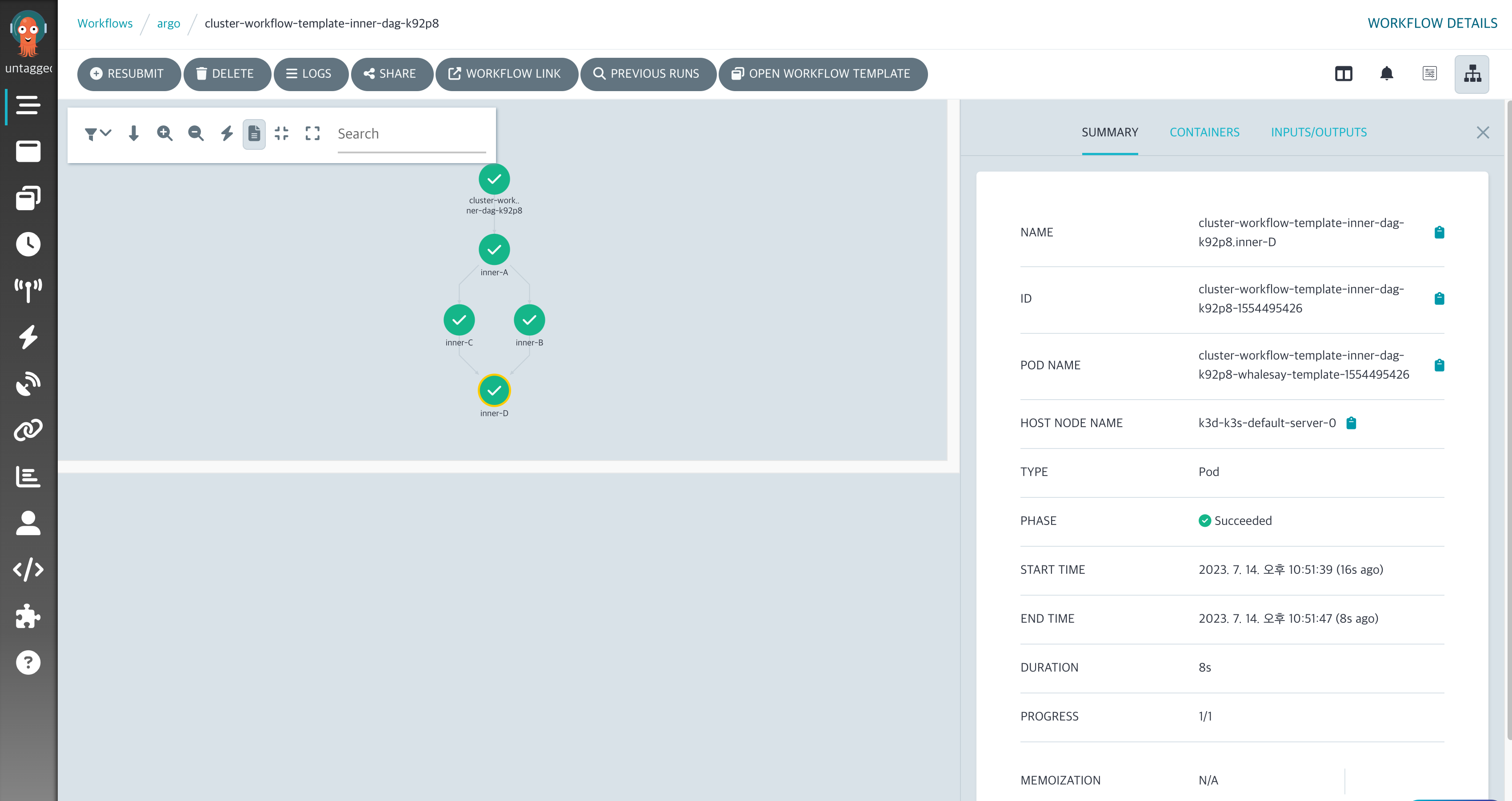Open Event Sources satellite dish icon
This screenshot has width=1512, height=801.
[28, 384]
